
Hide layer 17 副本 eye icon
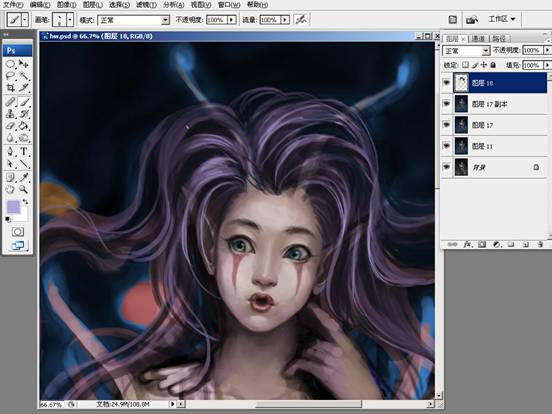[447, 104]
